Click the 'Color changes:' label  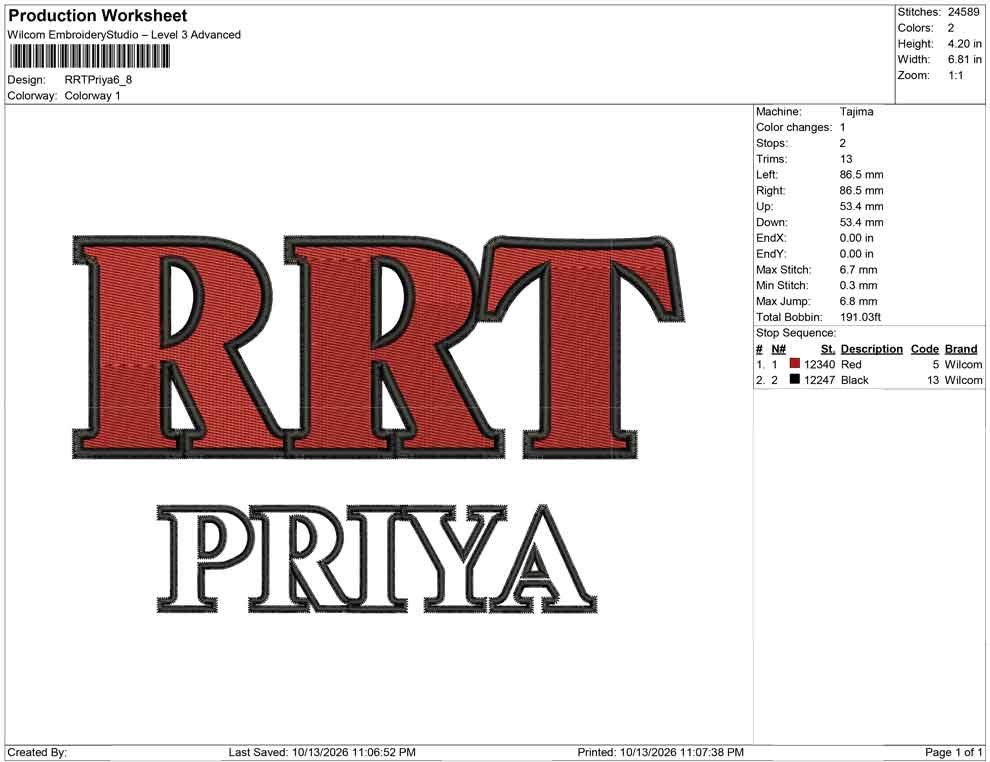pyautogui.click(x=794, y=128)
